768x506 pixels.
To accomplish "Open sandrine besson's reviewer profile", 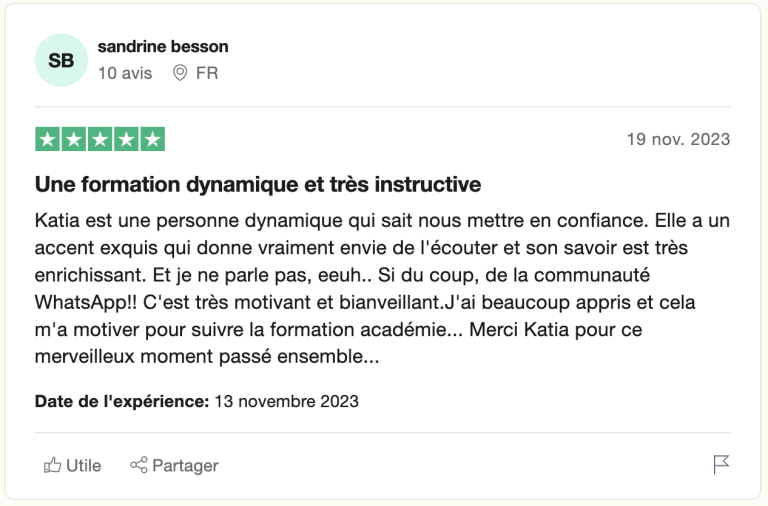I will click(x=163, y=47).
